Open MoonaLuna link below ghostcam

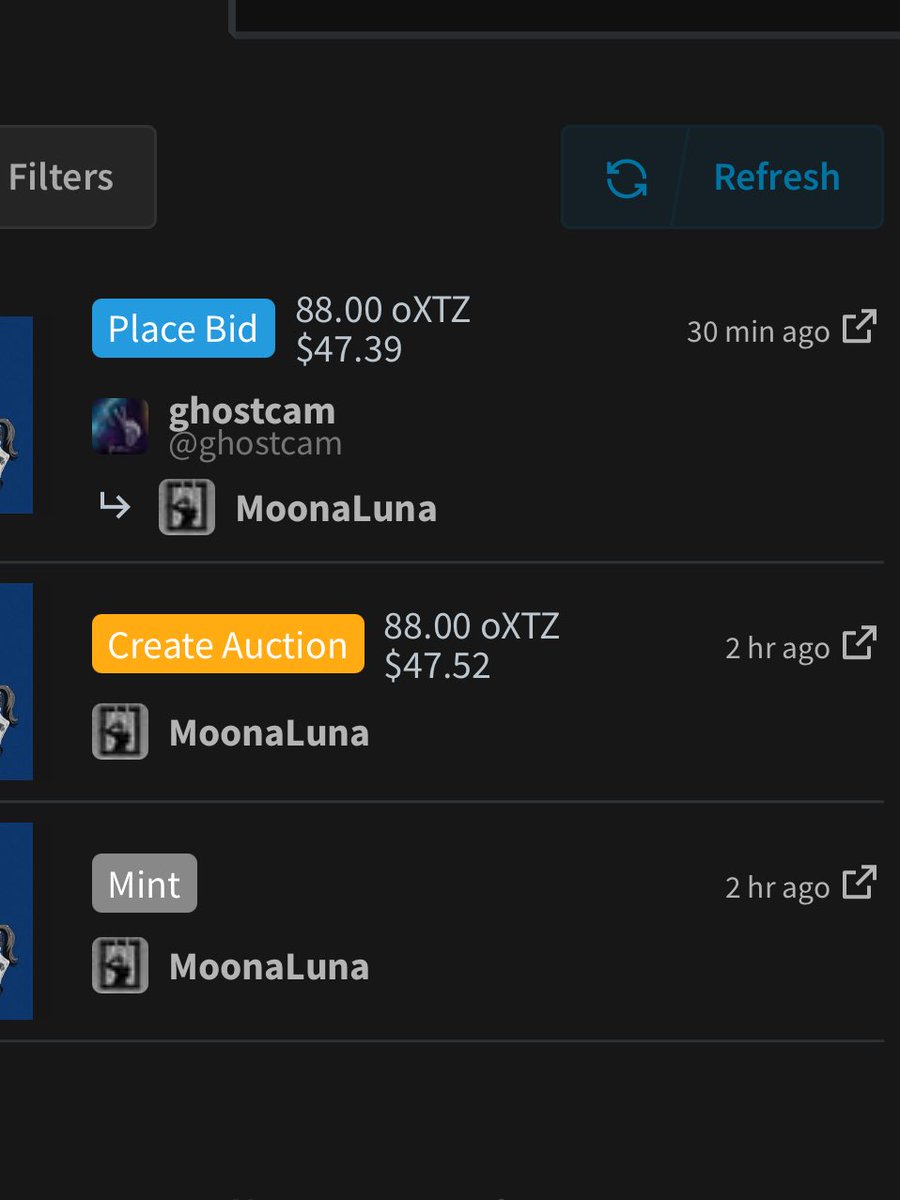(336, 509)
